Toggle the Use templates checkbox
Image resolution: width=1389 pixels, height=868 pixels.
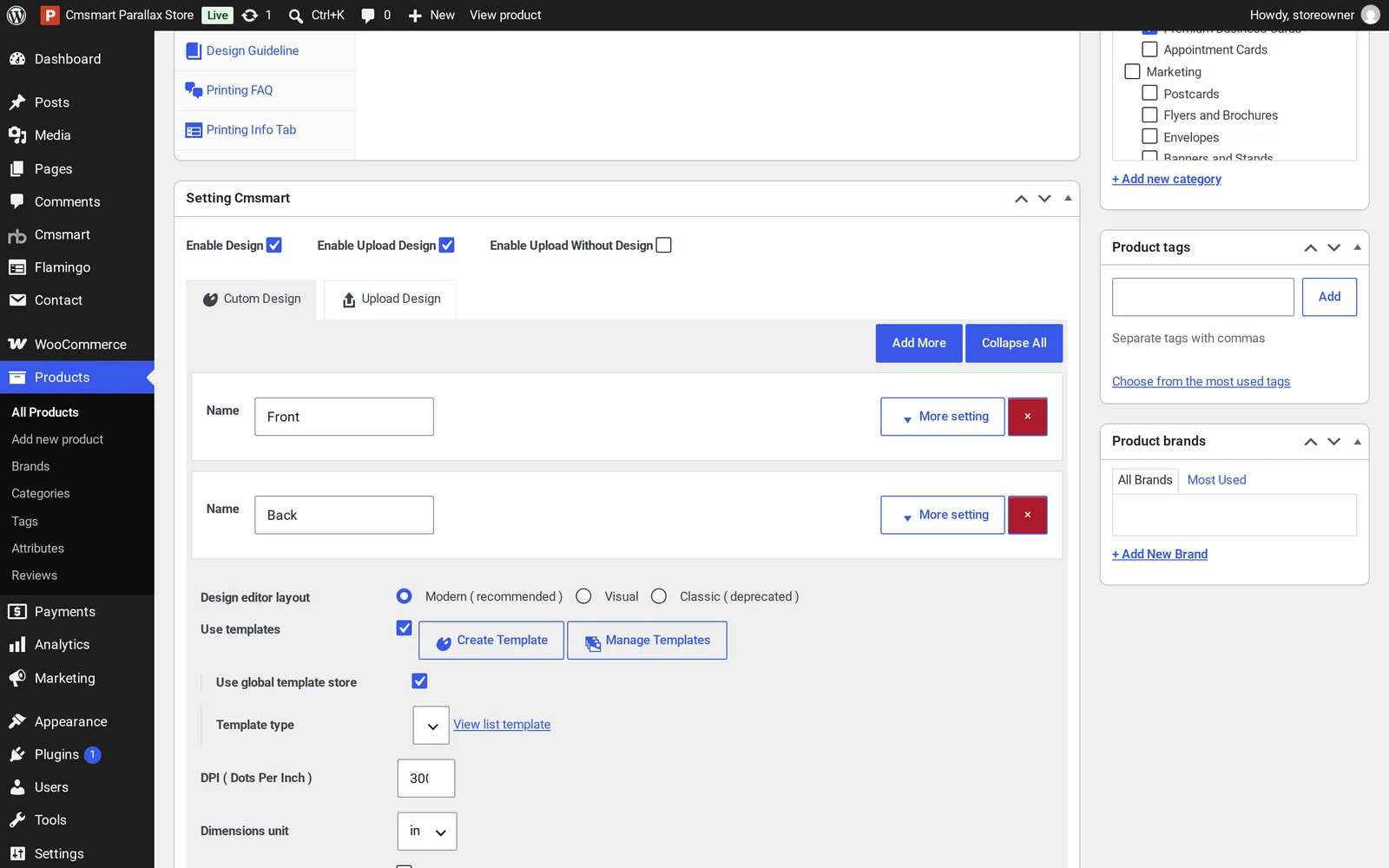click(405, 628)
